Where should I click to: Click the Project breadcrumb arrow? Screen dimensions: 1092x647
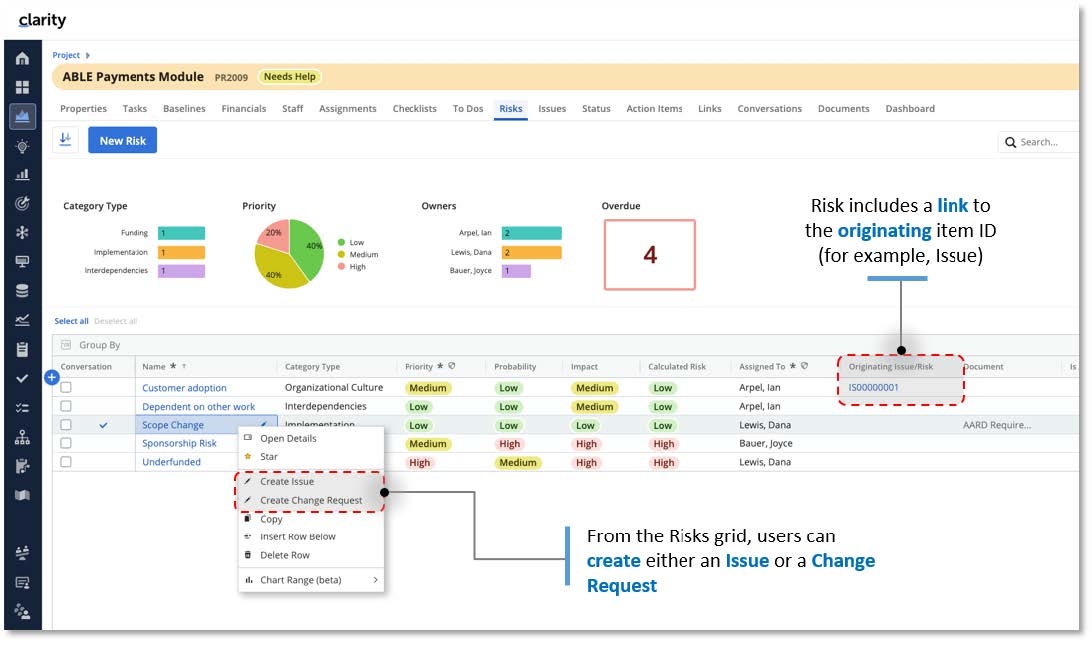coord(88,55)
